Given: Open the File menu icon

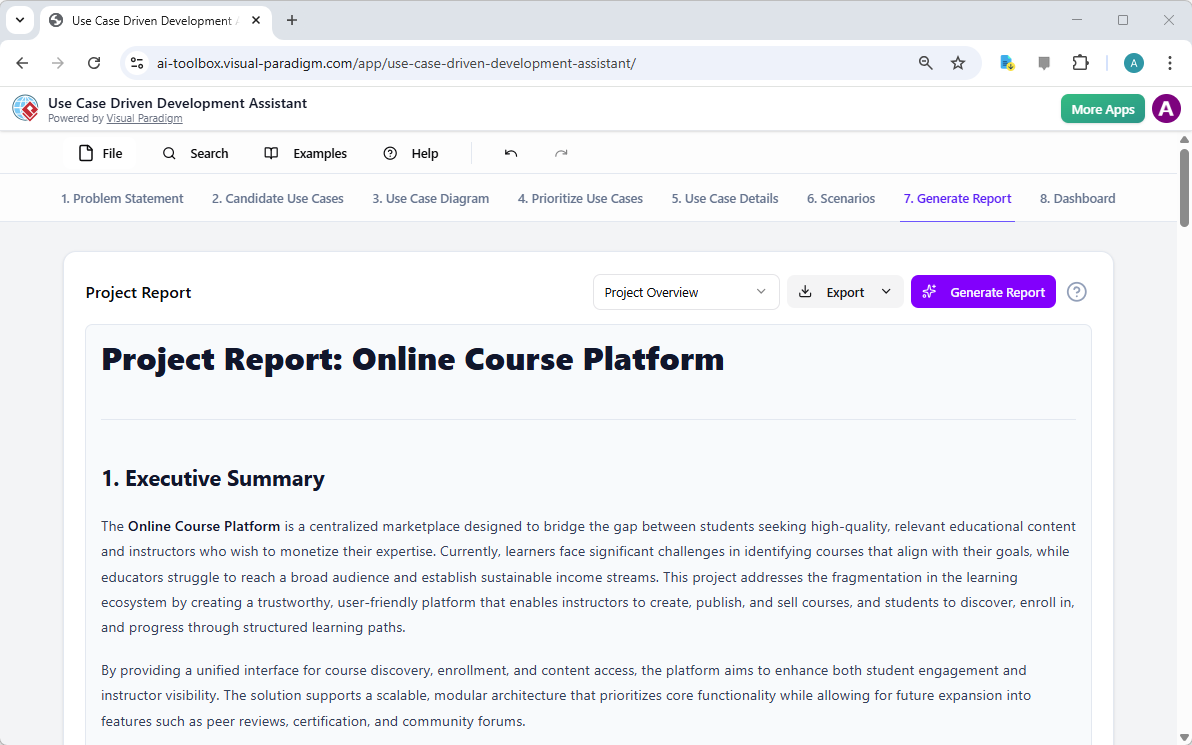Looking at the screenshot, I should click(x=88, y=153).
